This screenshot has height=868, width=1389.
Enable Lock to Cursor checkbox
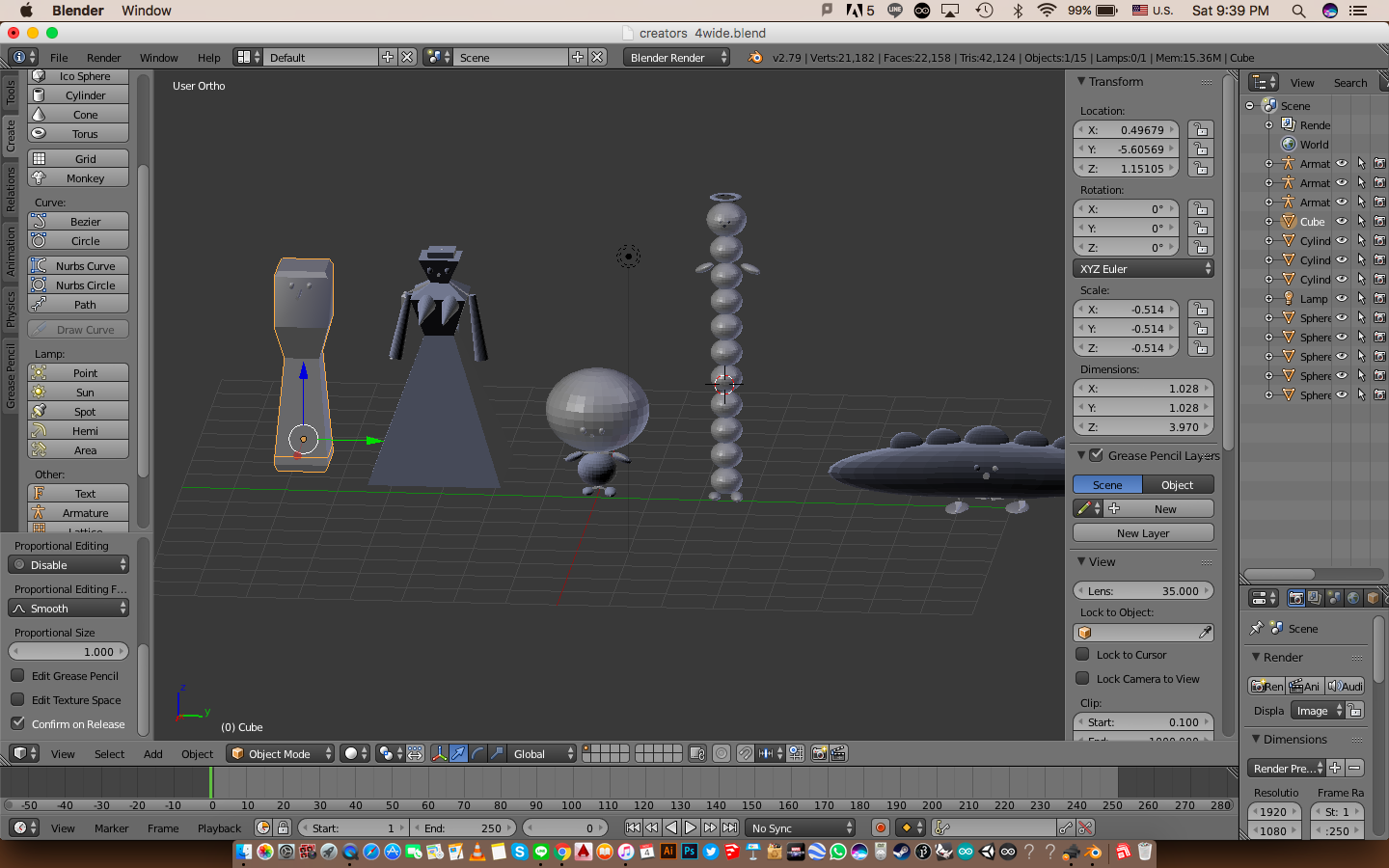pyautogui.click(x=1083, y=655)
